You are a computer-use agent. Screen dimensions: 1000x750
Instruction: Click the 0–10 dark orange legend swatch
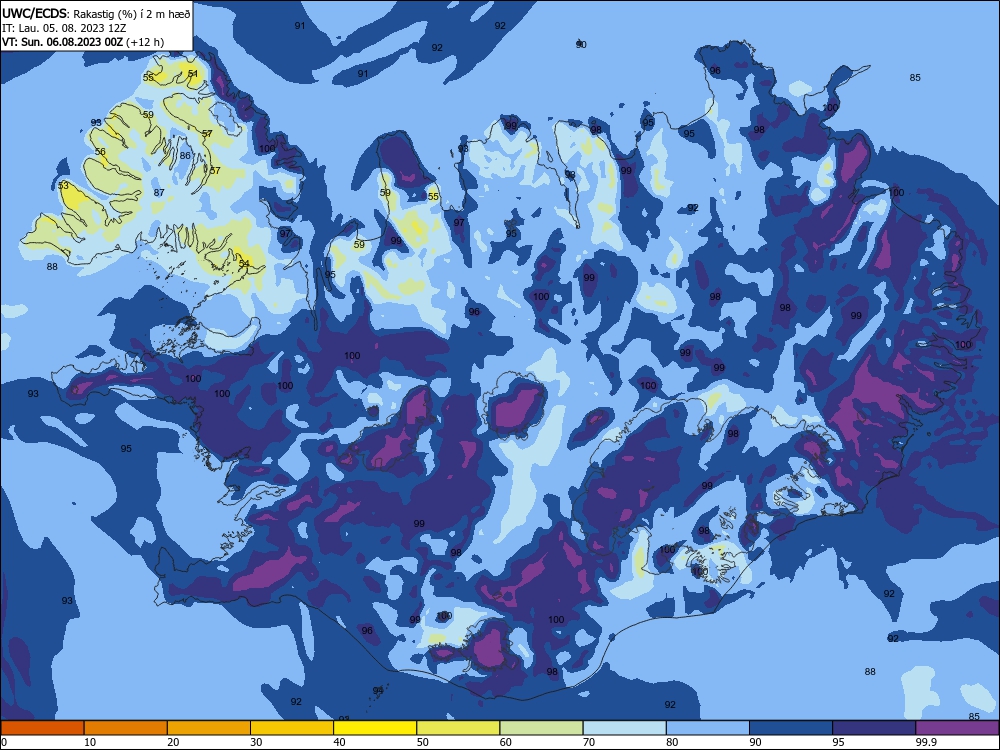42,728
